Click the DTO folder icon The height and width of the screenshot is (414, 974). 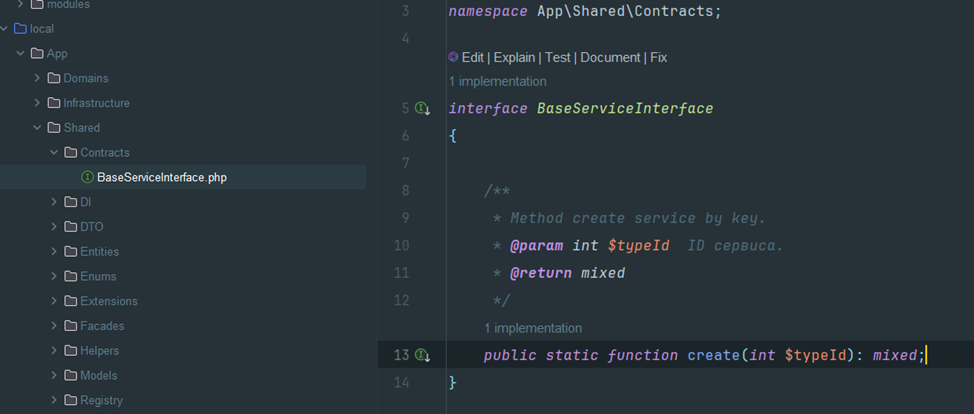pyautogui.click(x=71, y=227)
